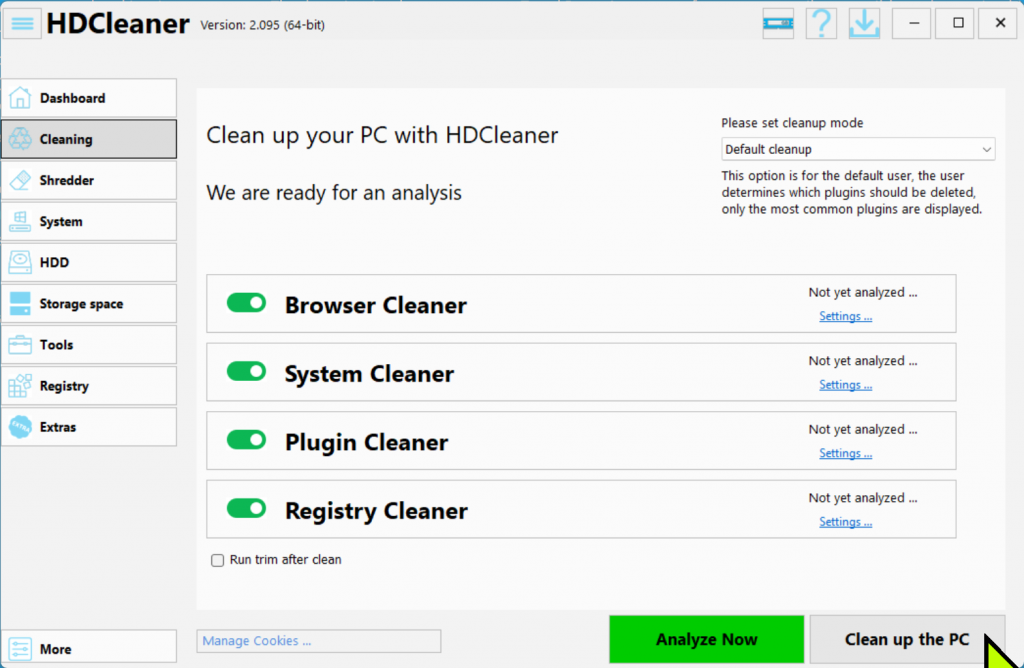This screenshot has width=1024, height=668.
Task: Open the Default cleanup dropdown
Action: 855,148
